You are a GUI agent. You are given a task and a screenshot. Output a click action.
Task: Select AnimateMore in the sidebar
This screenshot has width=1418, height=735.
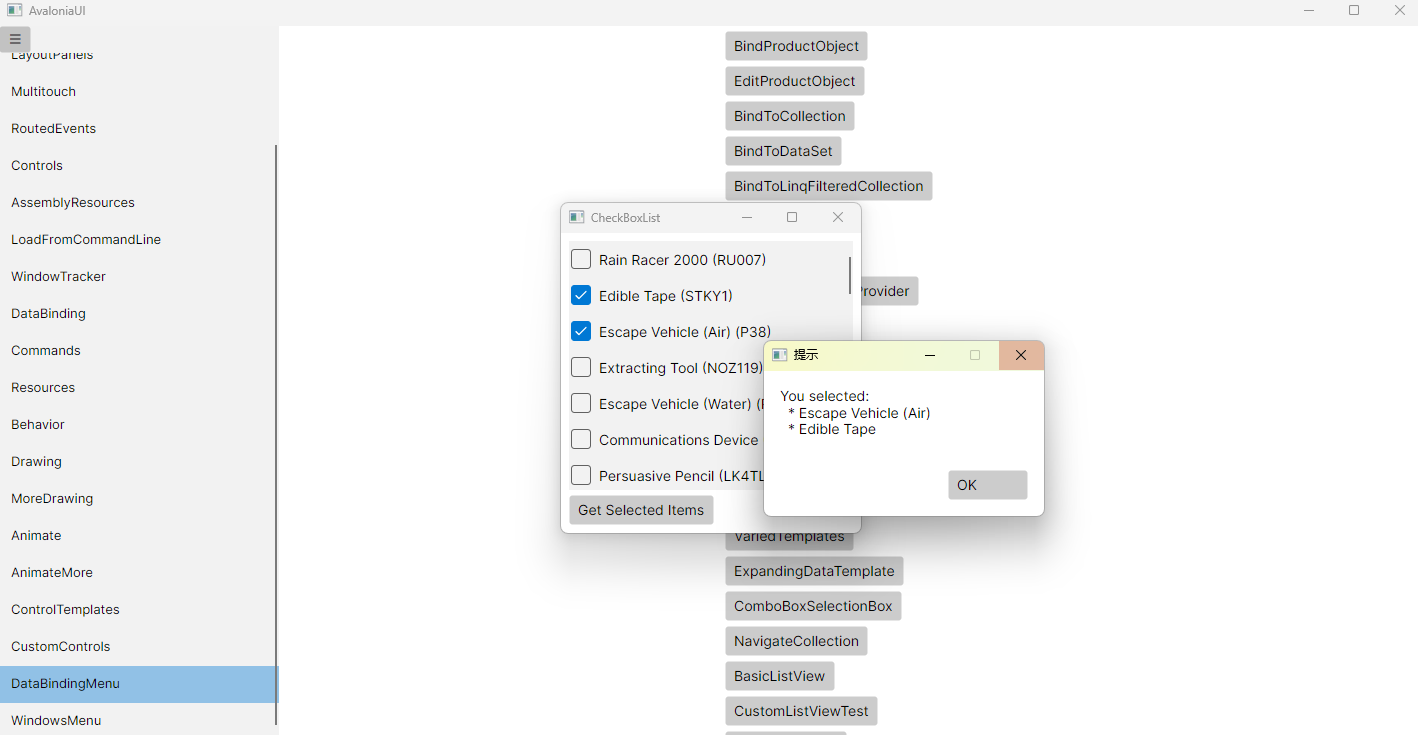(x=137, y=572)
